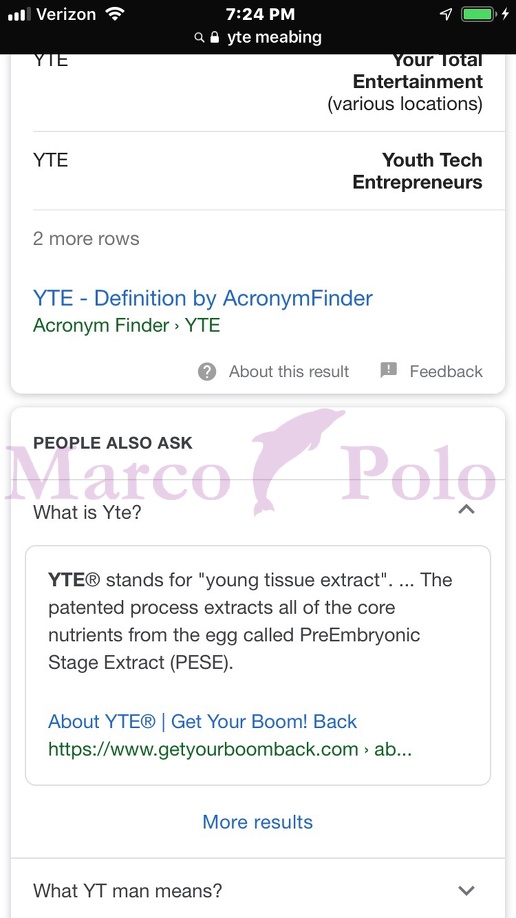Screen dimensions: 516x918
Task: Tap the About this result question-mark icon
Action: tap(207, 371)
